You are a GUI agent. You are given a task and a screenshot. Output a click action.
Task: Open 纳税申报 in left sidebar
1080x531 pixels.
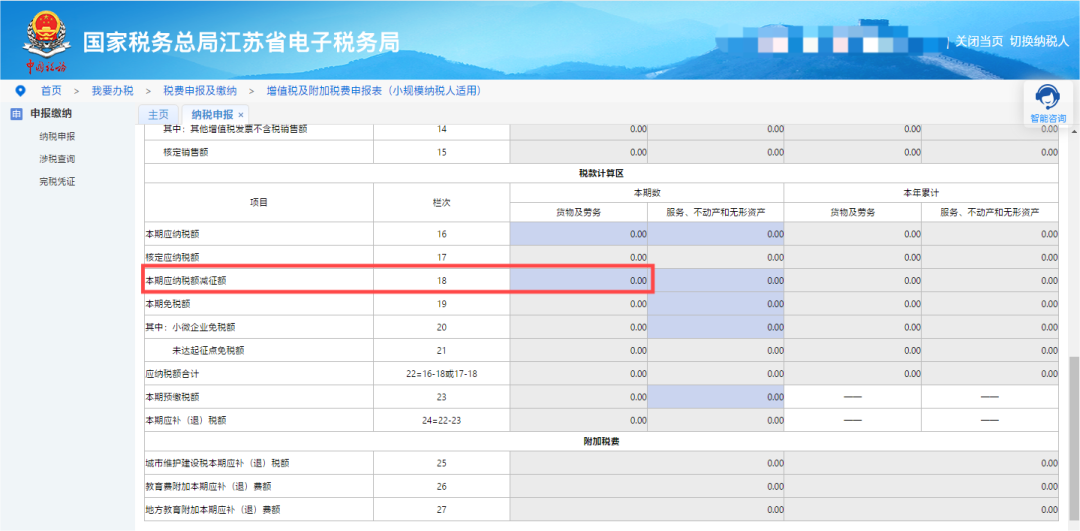point(57,136)
